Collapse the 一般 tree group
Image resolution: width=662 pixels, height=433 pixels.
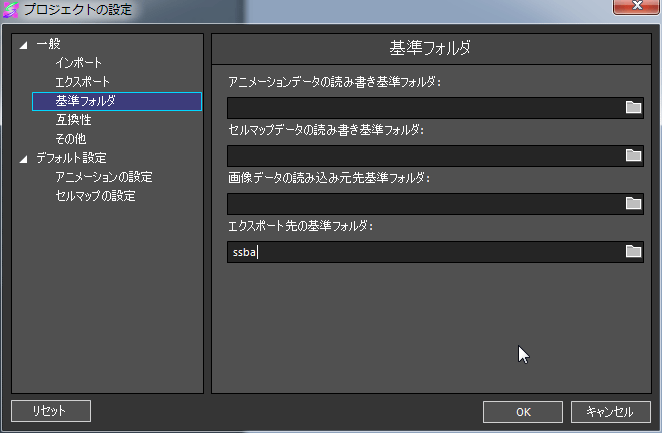(24, 45)
